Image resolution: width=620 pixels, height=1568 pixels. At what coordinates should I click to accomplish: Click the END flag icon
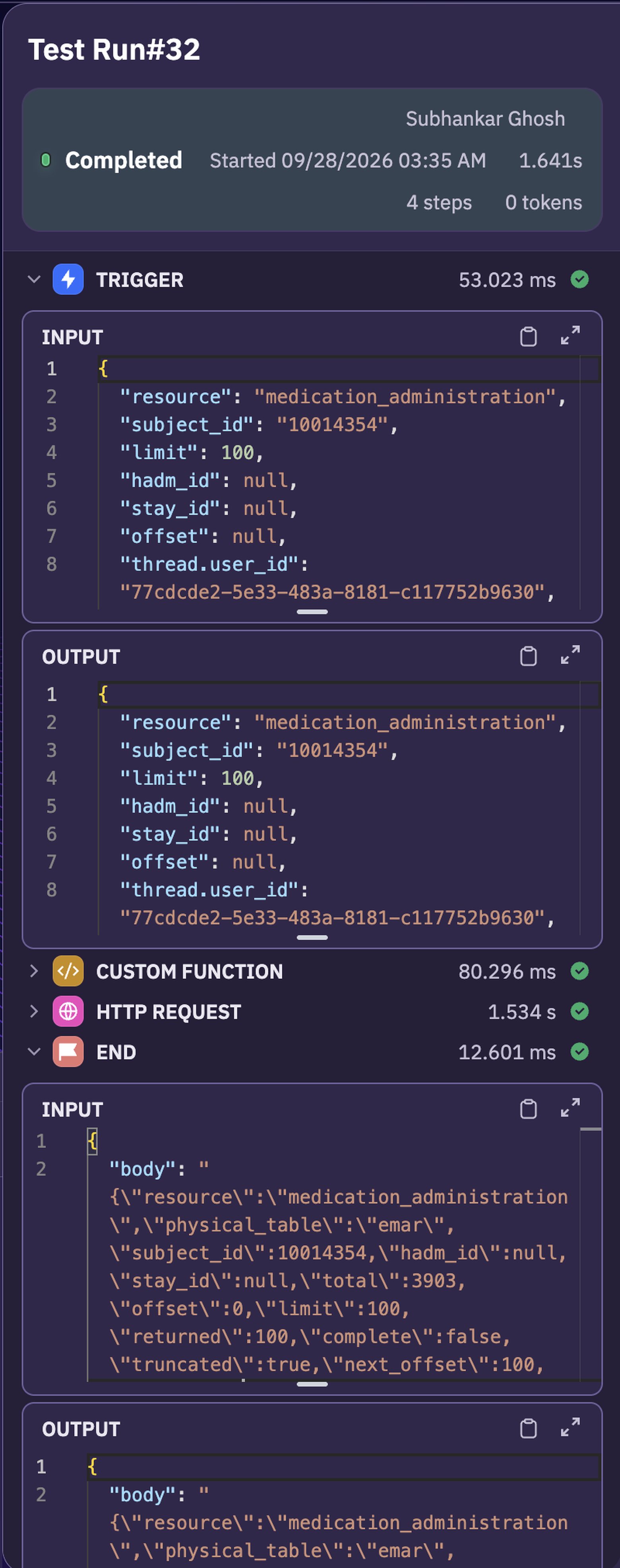point(68,1051)
